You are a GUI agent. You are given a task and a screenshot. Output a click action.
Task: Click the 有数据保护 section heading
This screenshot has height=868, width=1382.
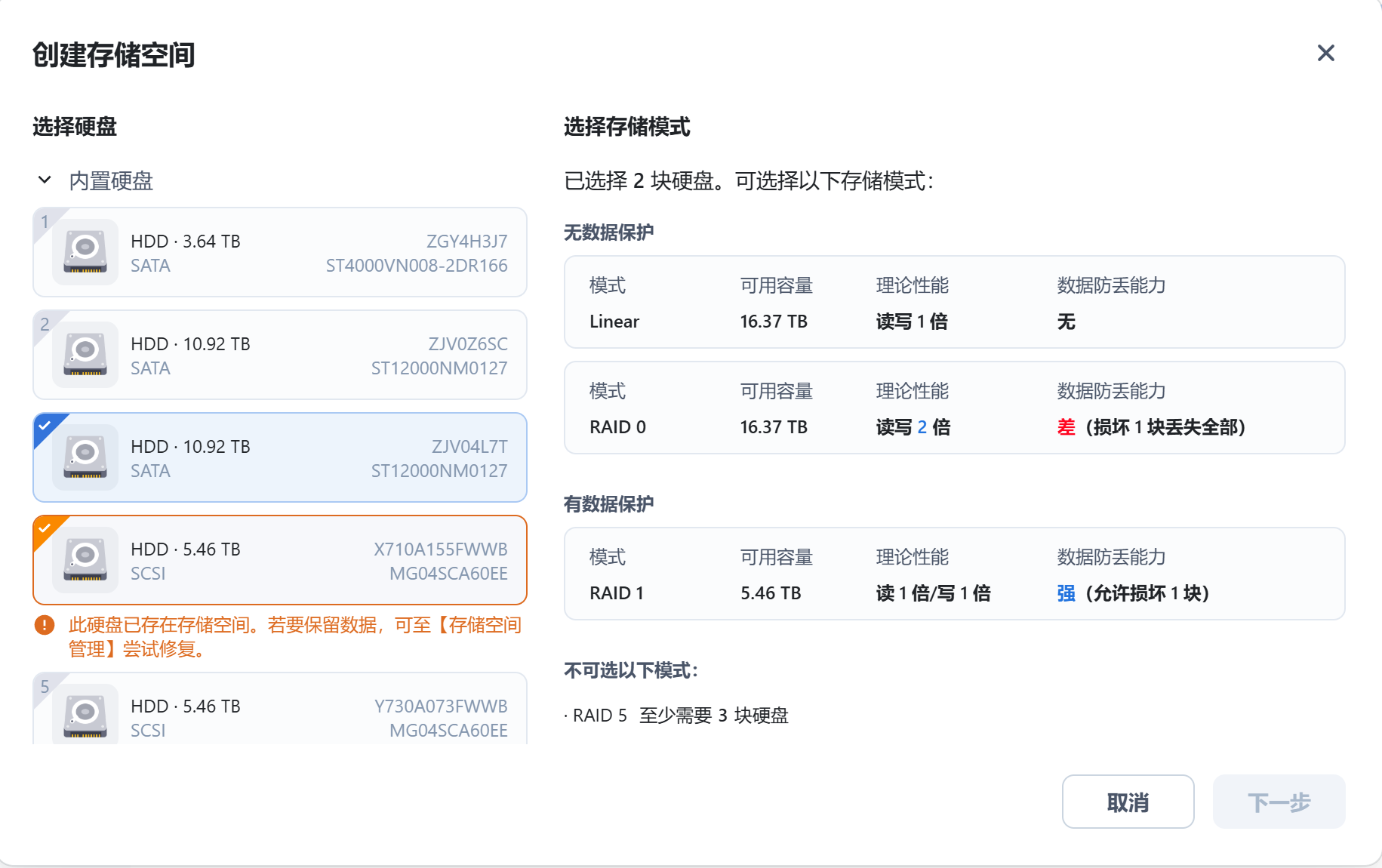coord(609,504)
